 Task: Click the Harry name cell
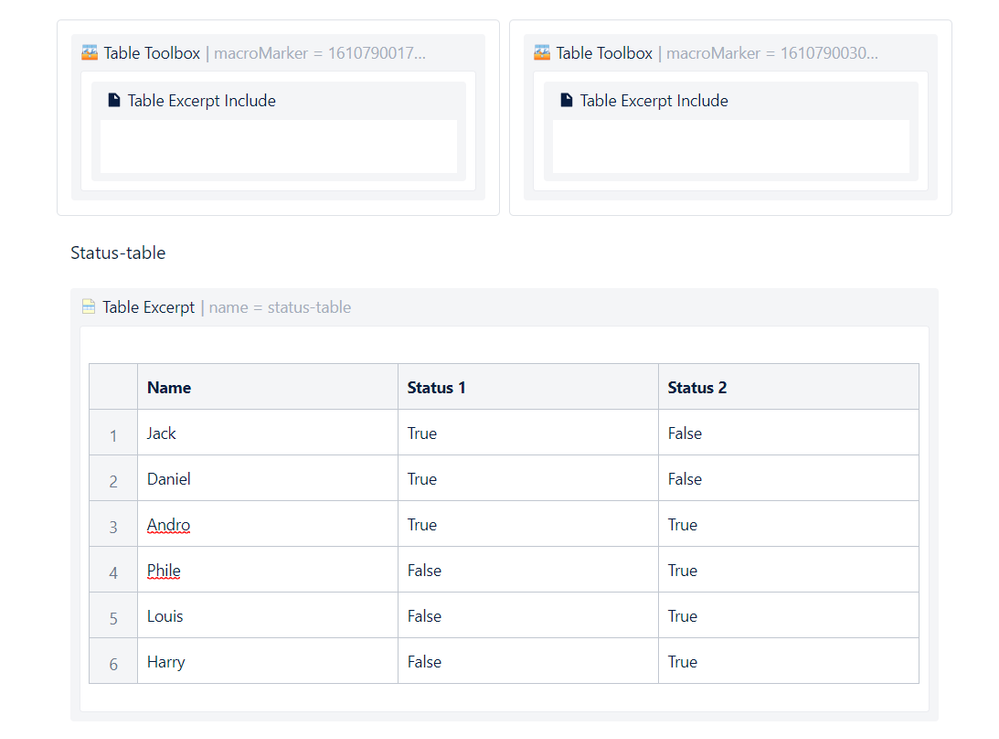[268, 662]
